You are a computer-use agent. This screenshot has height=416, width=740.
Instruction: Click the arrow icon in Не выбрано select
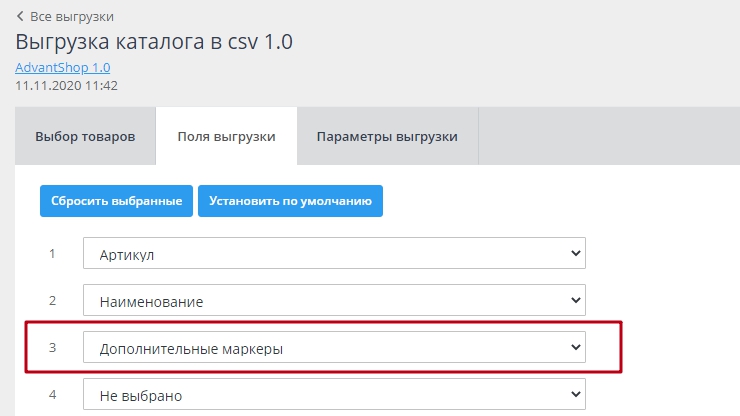click(x=575, y=395)
